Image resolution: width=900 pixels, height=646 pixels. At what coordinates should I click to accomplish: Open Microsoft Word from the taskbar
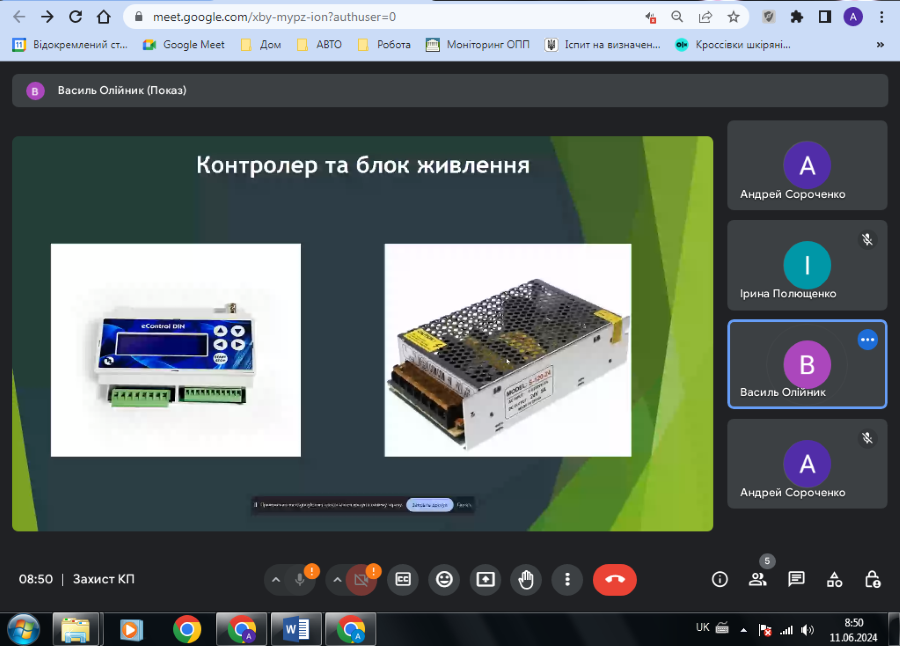(x=296, y=629)
